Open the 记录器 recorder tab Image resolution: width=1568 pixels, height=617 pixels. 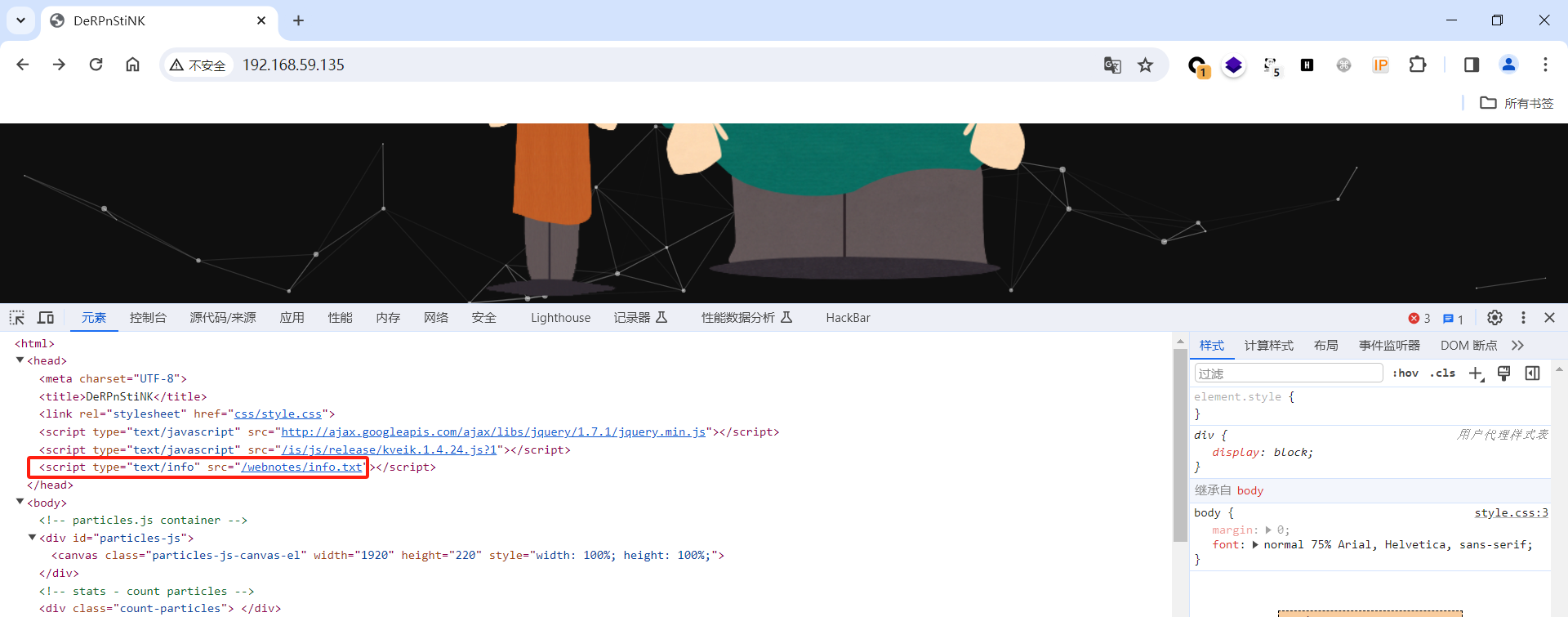[641, 318]
